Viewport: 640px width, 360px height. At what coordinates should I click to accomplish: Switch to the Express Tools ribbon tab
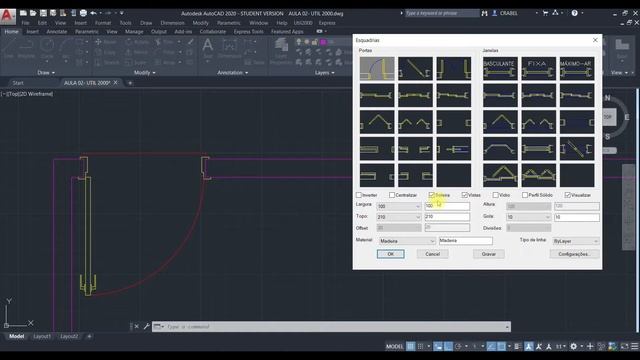(249, 31)
